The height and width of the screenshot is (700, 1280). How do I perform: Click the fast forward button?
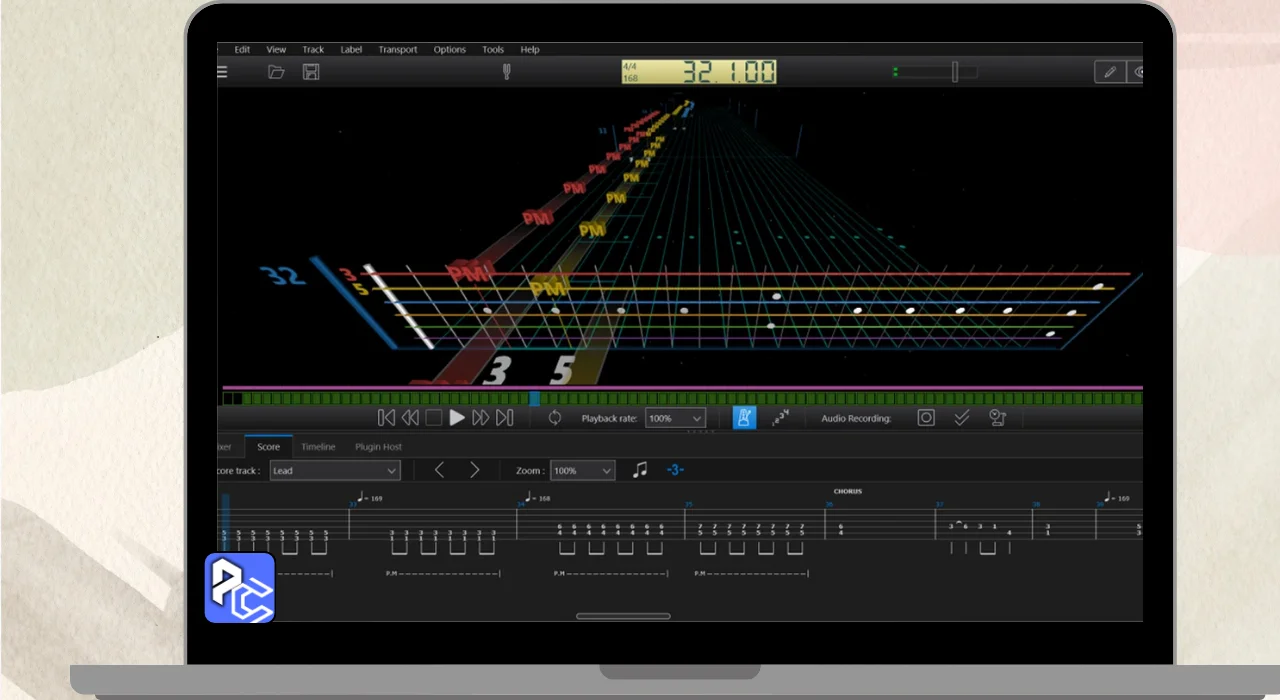click(480, 418)
